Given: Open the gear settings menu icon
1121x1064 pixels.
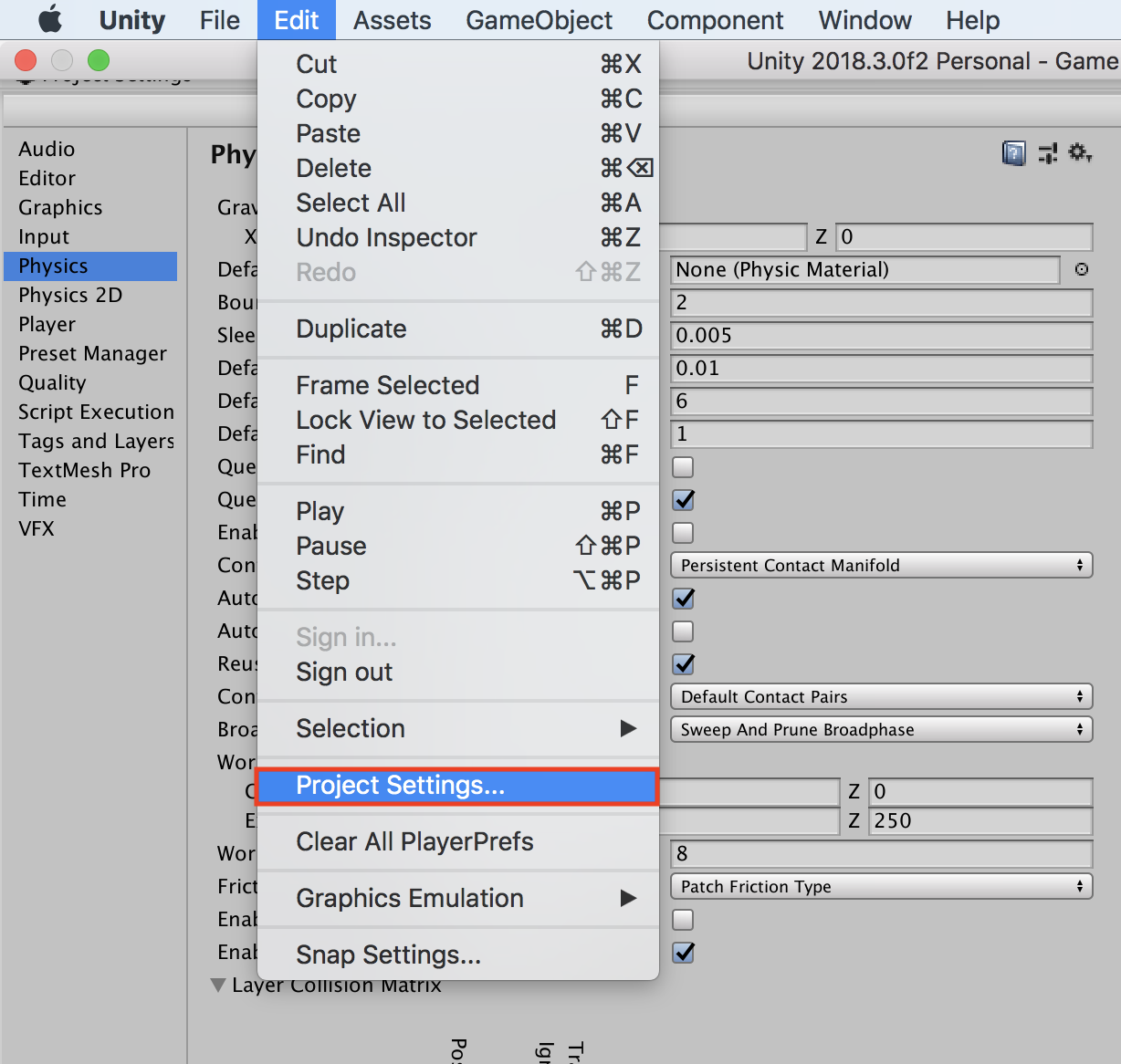Looking at the screenshot, I should (x=1080, y=153).
